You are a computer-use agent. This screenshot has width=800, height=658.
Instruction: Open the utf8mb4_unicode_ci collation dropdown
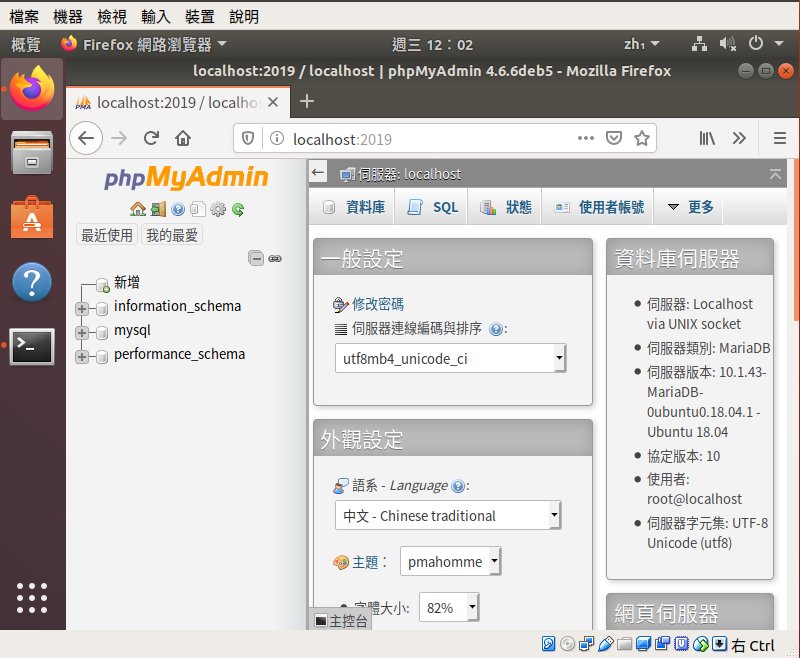pos(451,358)
